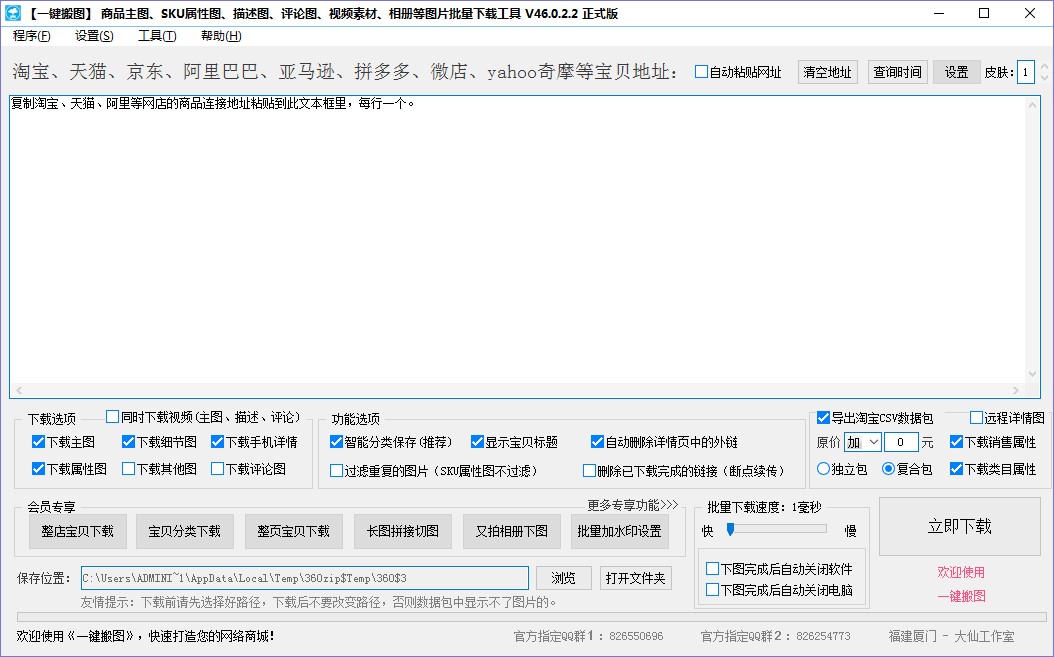
Task: Open the 设置 panel from the toolbar
Action: [956, 71]
